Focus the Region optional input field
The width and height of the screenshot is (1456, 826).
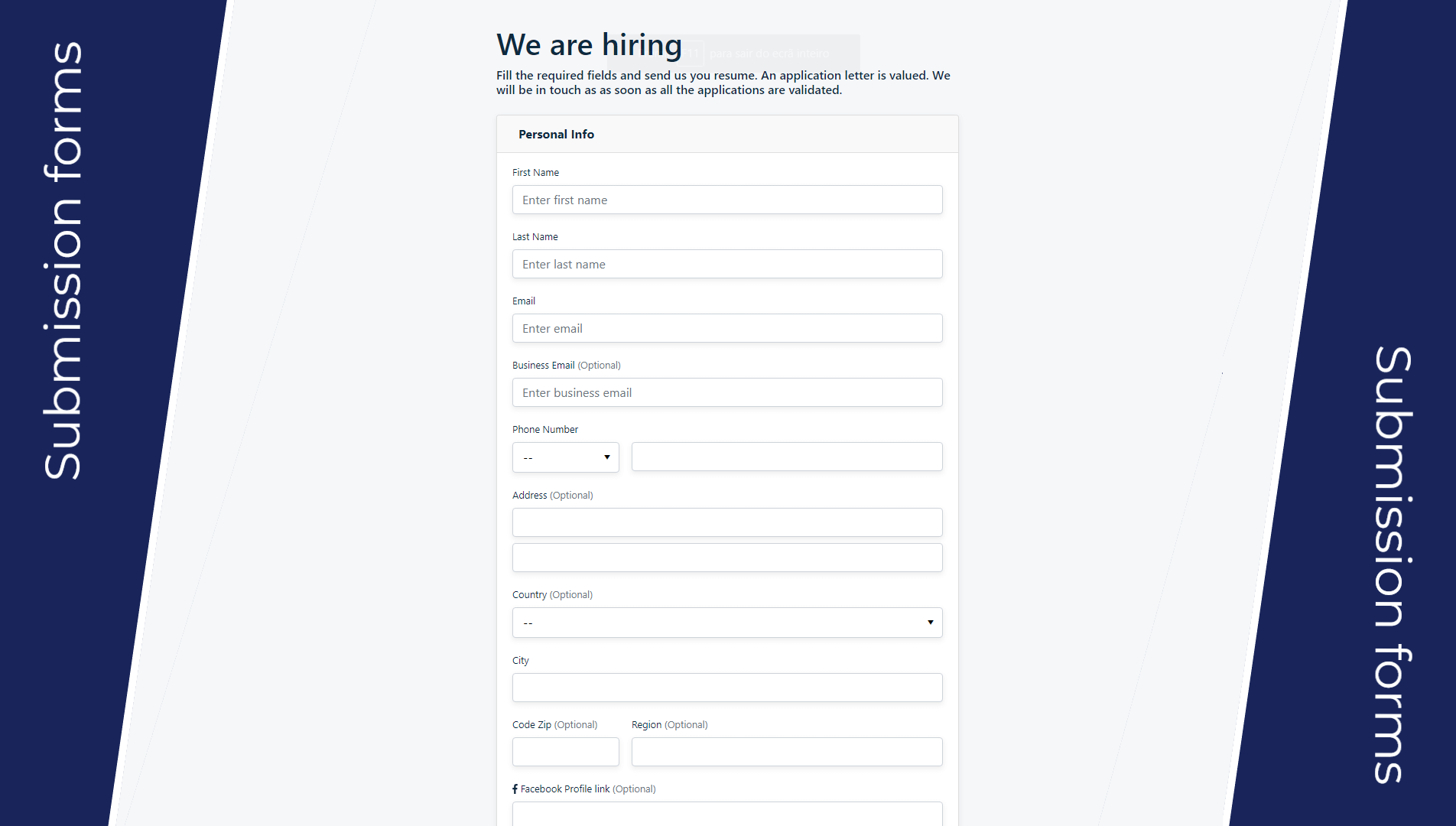coord(786,752)
